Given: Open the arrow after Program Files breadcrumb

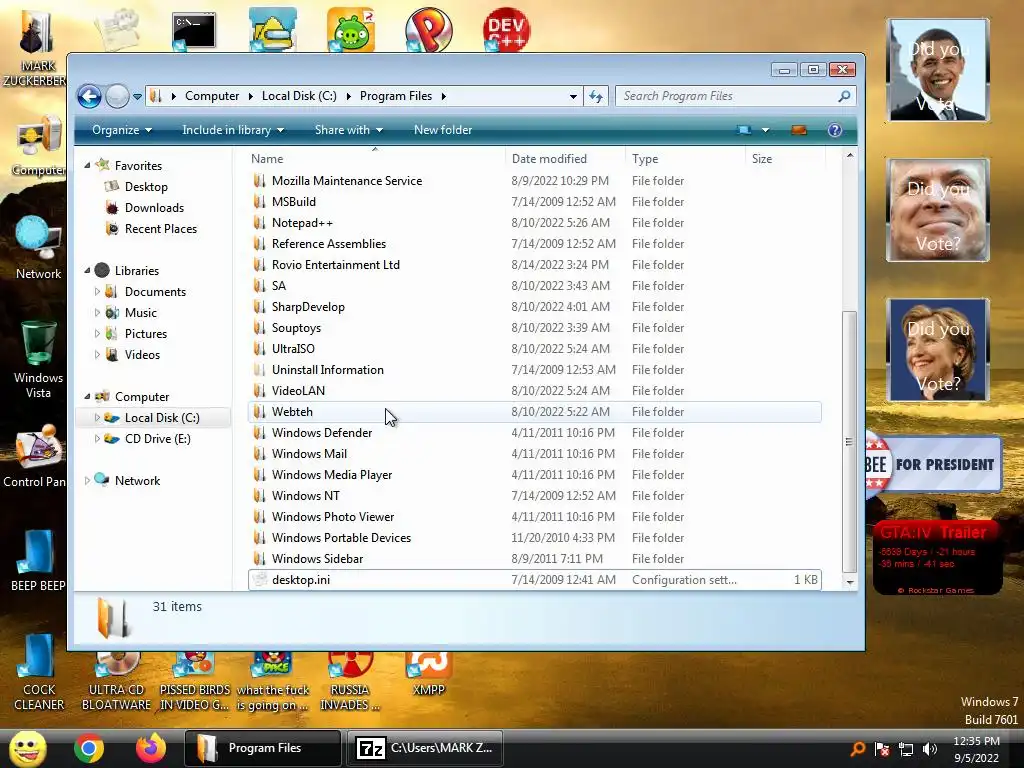Looking at the screenshot, I should pyautogui.click(x=443, y=96).
